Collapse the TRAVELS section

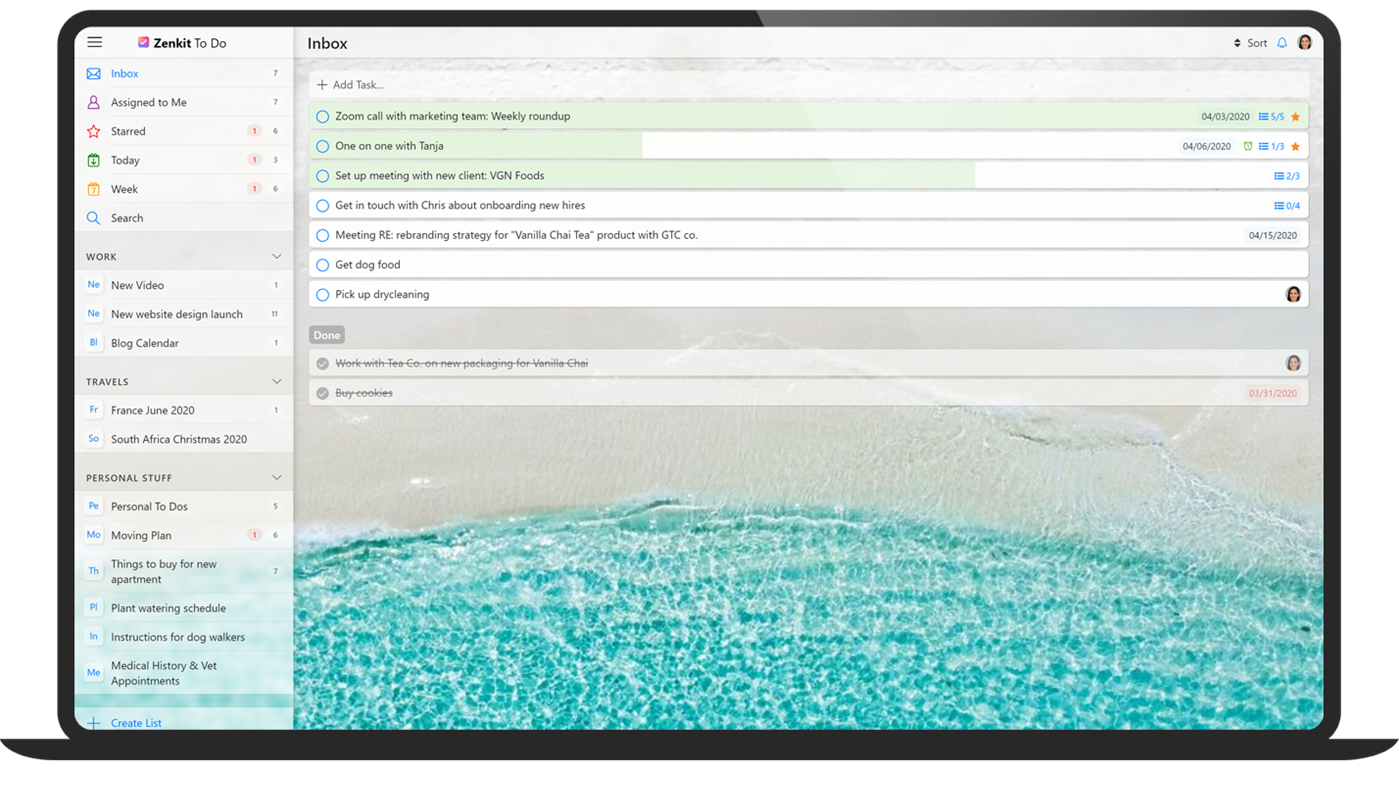276,381
